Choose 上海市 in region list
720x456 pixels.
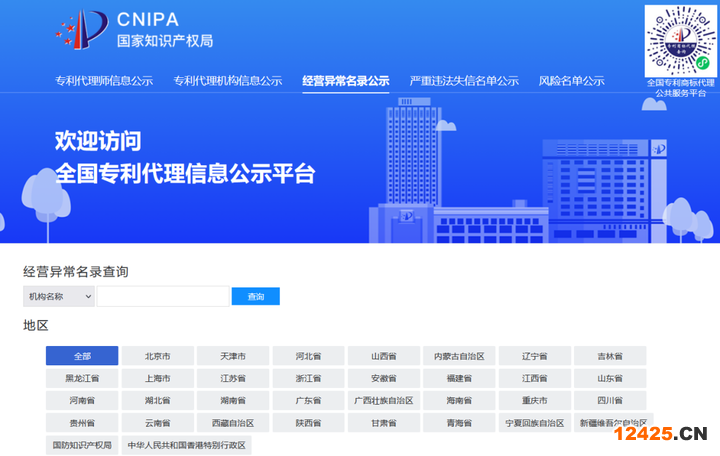click(157, 379)
